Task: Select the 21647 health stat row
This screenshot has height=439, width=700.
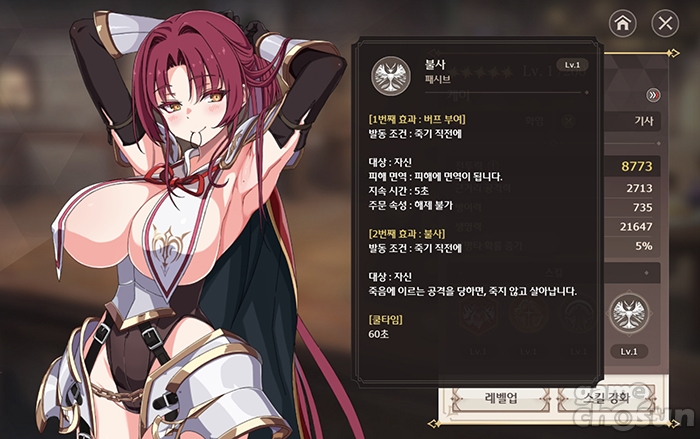Action: pyautogui.click(x=632, y=226)
